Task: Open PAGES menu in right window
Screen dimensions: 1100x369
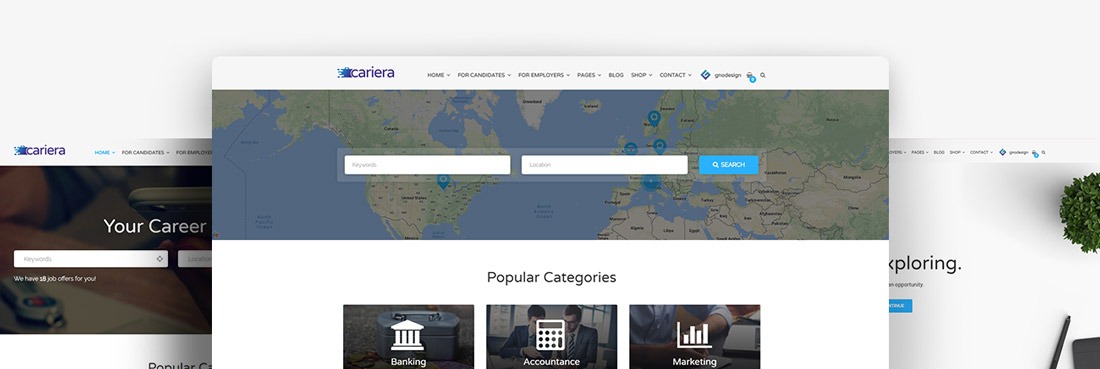Action: pyautogui.click(x=920, y=152)
